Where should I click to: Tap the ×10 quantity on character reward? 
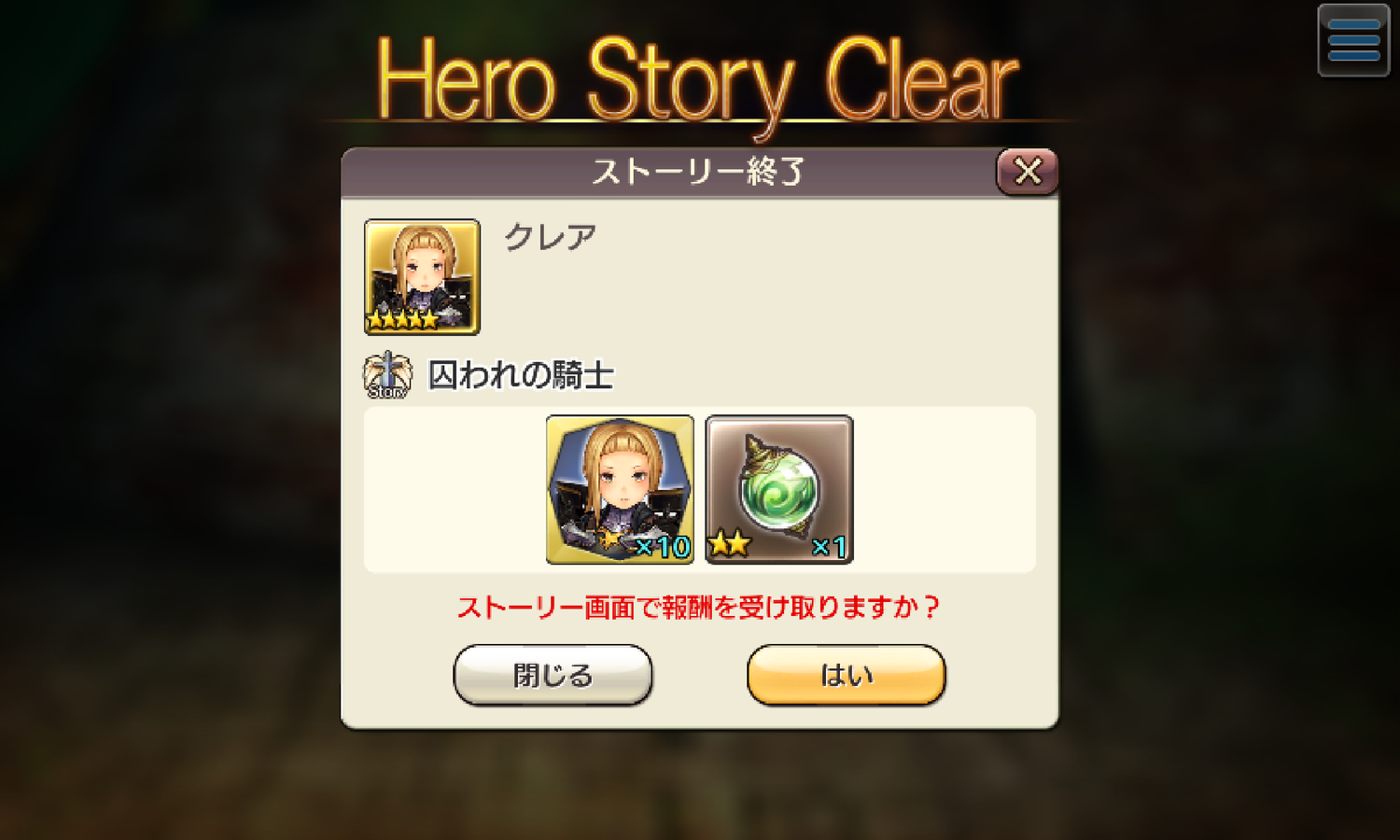pos(662,546)
